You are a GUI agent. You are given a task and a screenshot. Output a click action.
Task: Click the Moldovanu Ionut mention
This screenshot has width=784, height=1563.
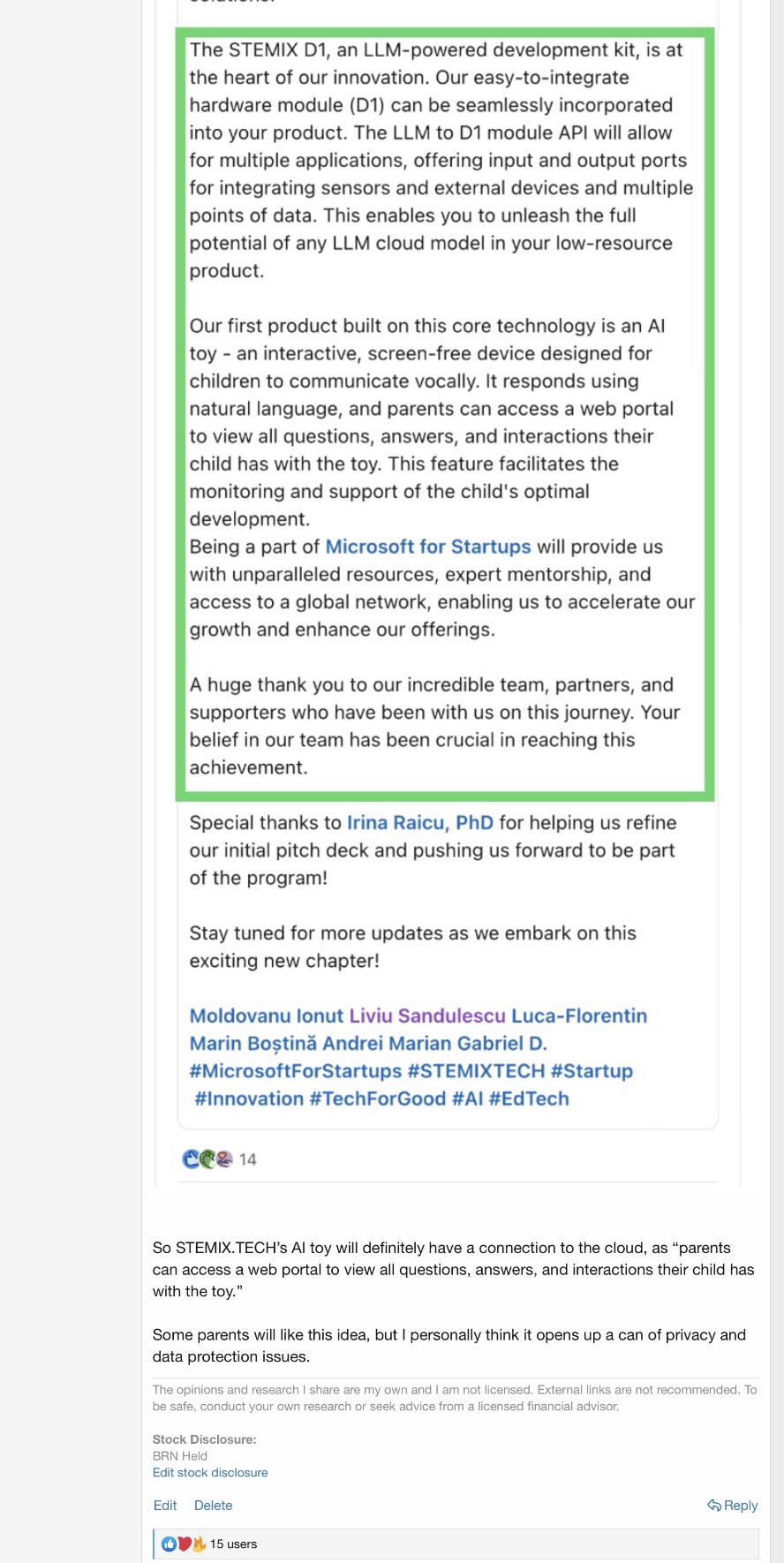coord(267,1016)
